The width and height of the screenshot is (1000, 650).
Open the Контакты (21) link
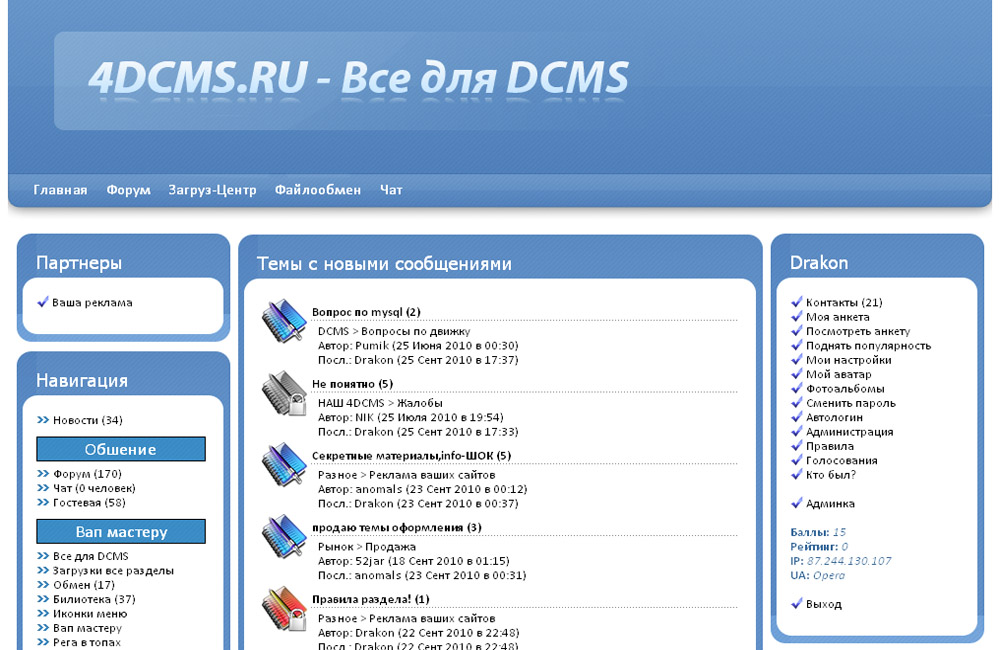844,302
